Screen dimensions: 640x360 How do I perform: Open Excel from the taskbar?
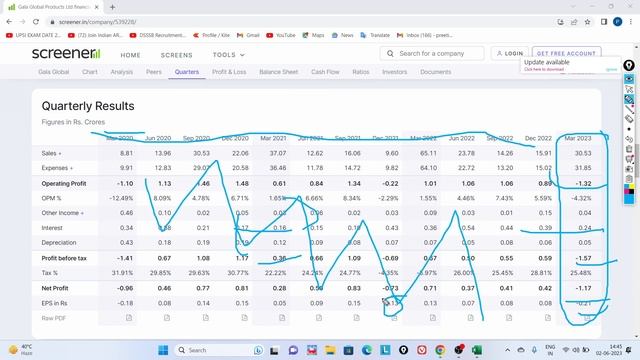[x=476, y=350]
